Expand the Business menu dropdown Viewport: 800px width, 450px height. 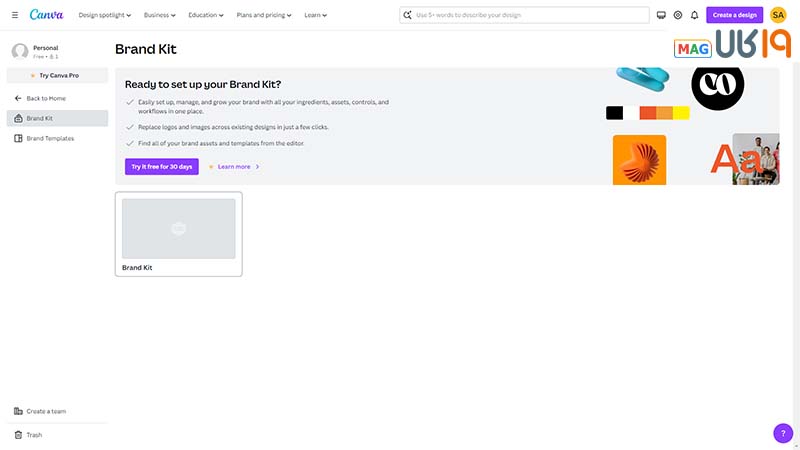(159, 15)
